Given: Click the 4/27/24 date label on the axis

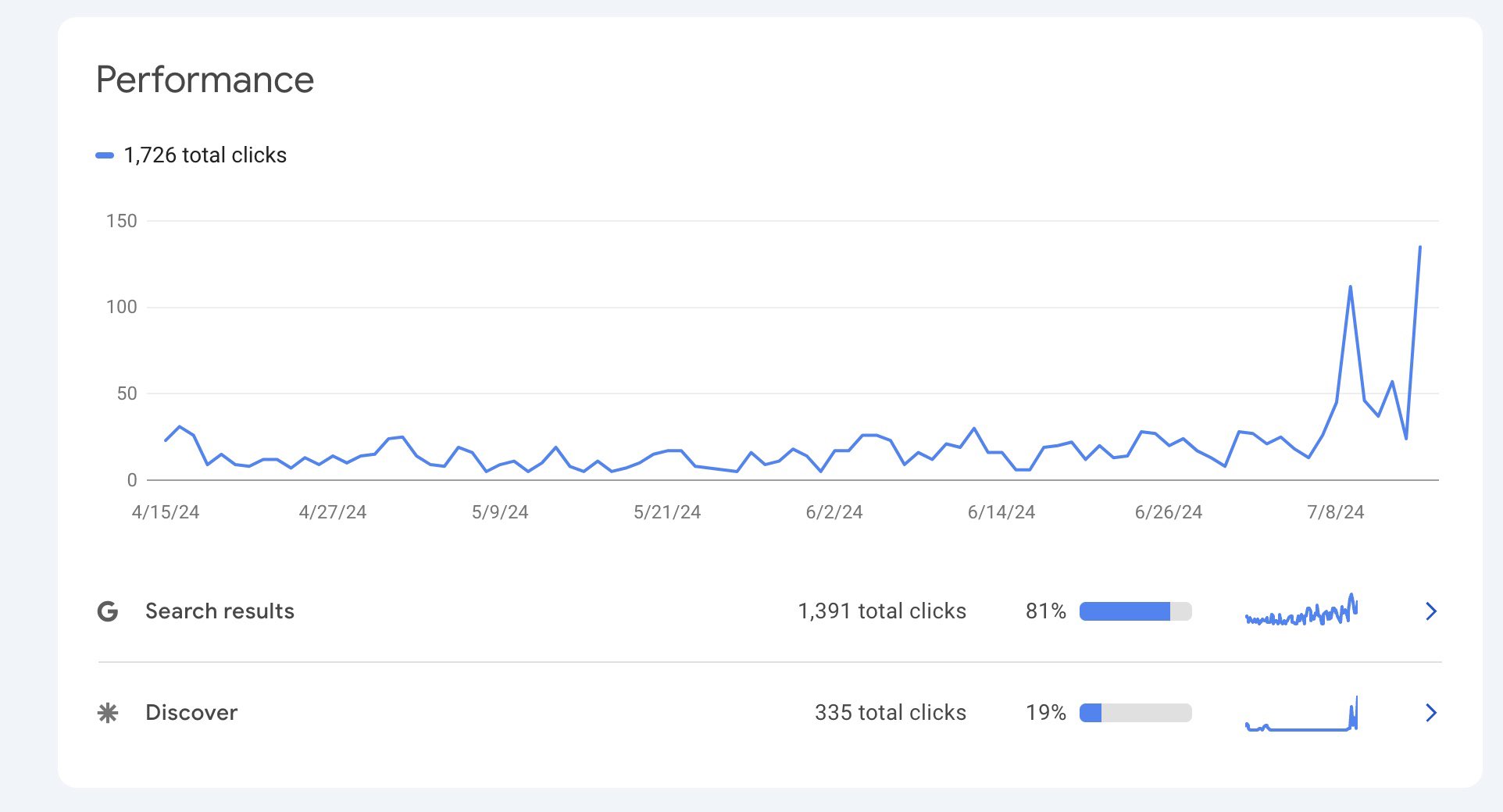Looking at the screenshot, I should (333, 512).
